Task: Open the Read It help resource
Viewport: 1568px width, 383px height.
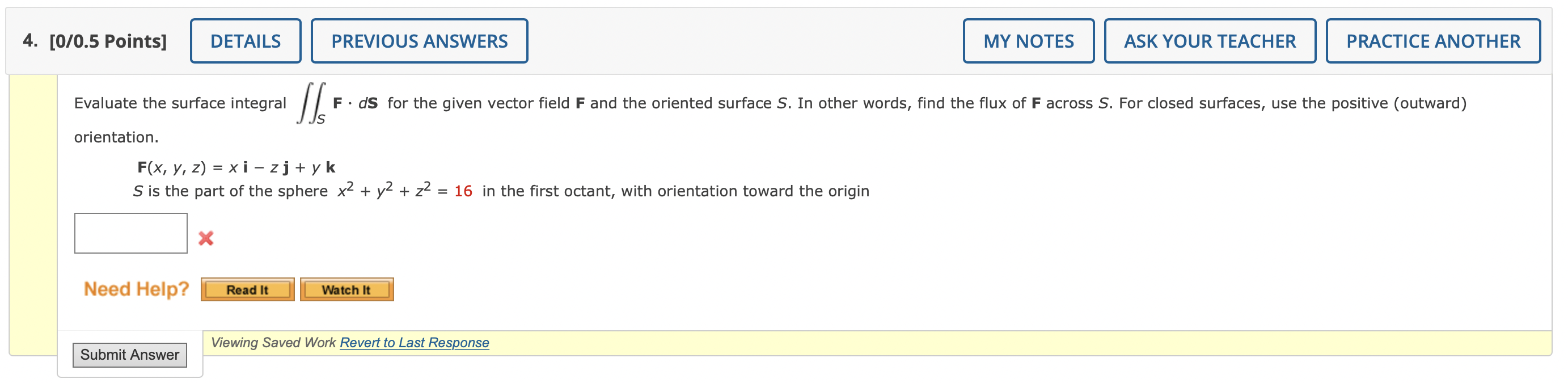Action: pyautogui.click(x=246, y=290)
